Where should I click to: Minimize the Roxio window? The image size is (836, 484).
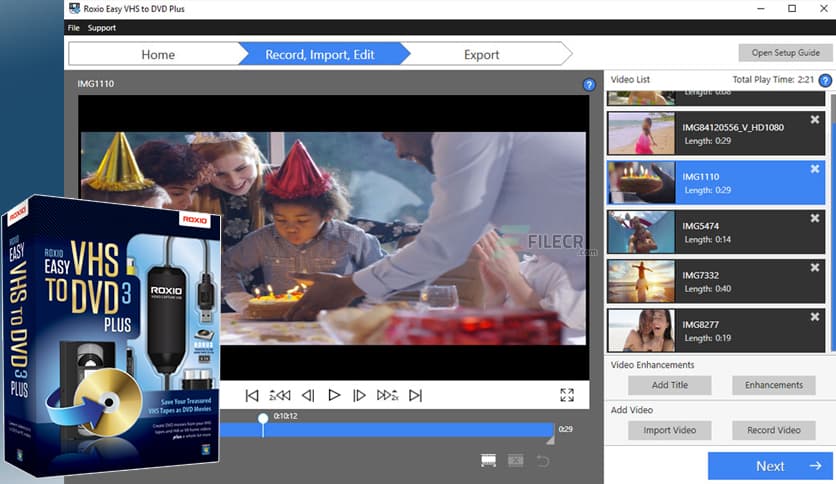(x=761, y=9)
